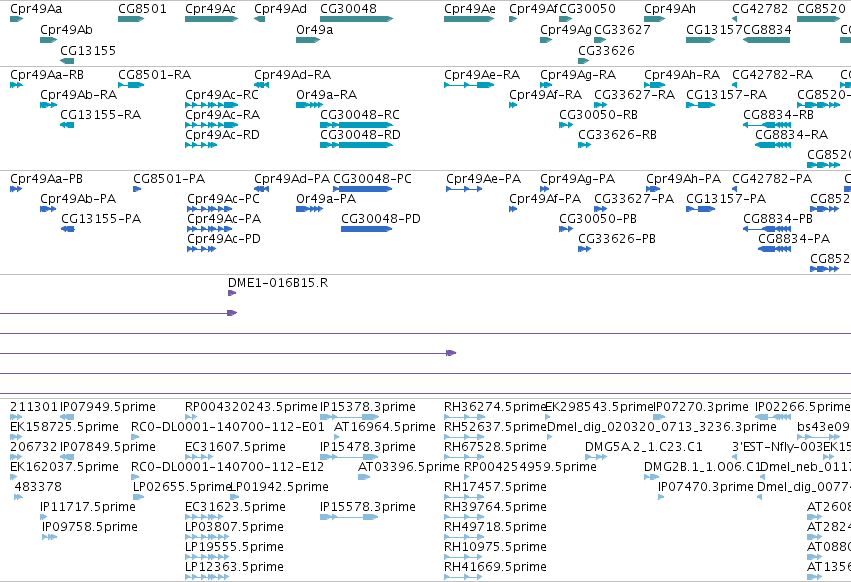Open the Cpr49Ad gene label

[281, 9]
